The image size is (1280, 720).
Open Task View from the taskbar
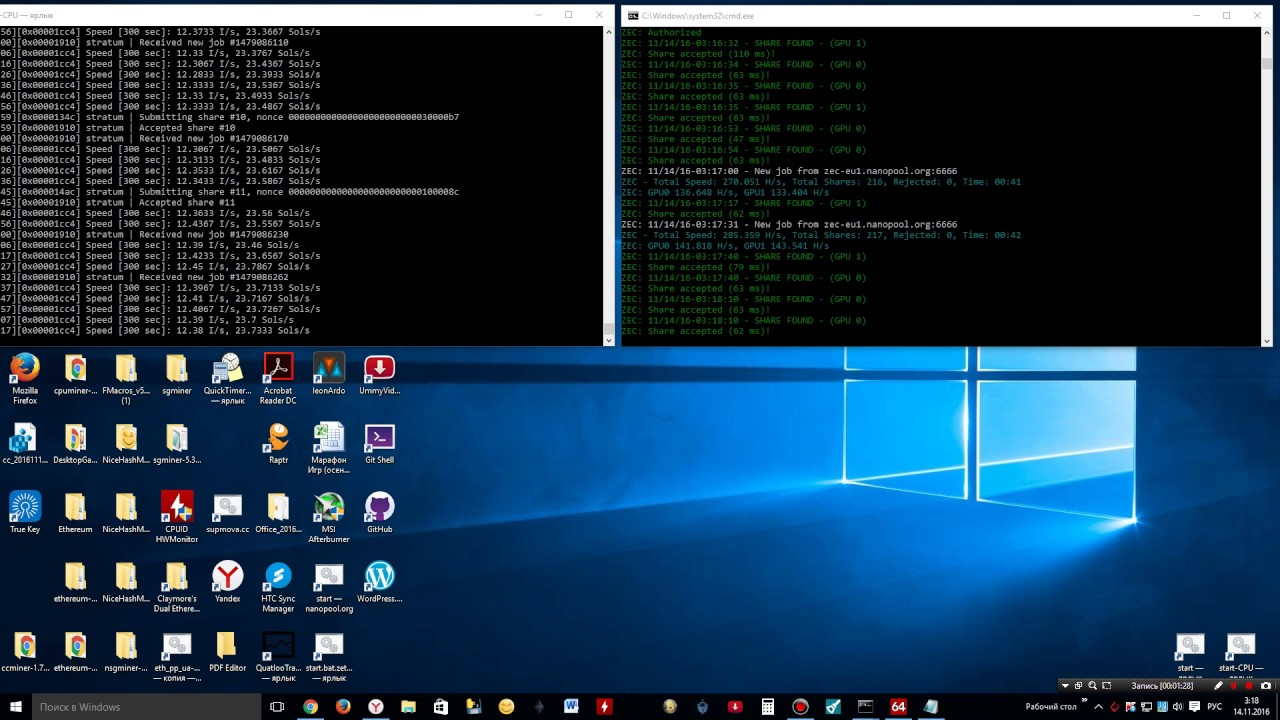pos(278,707)
